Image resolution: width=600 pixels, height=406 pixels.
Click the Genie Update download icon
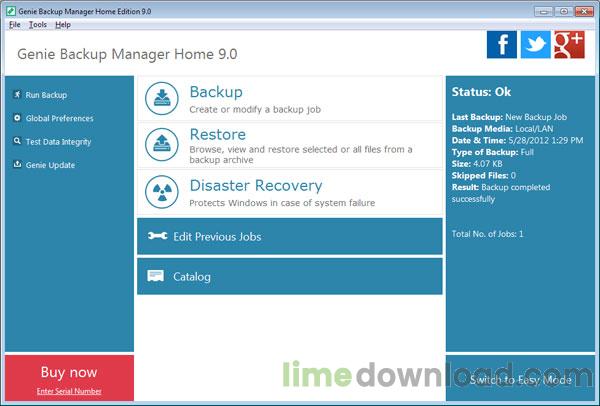pyautogui.click(x=17, y=165)
